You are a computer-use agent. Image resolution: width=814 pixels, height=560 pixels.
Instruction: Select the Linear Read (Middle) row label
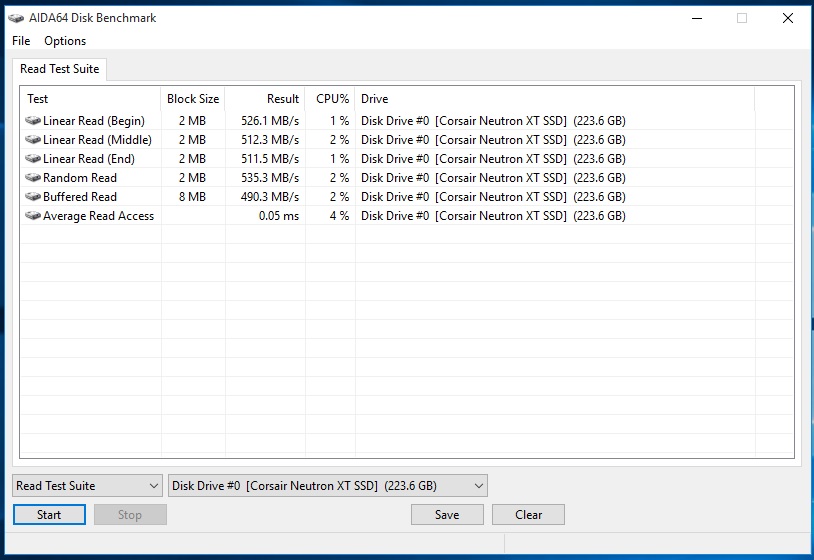point(98,140)
